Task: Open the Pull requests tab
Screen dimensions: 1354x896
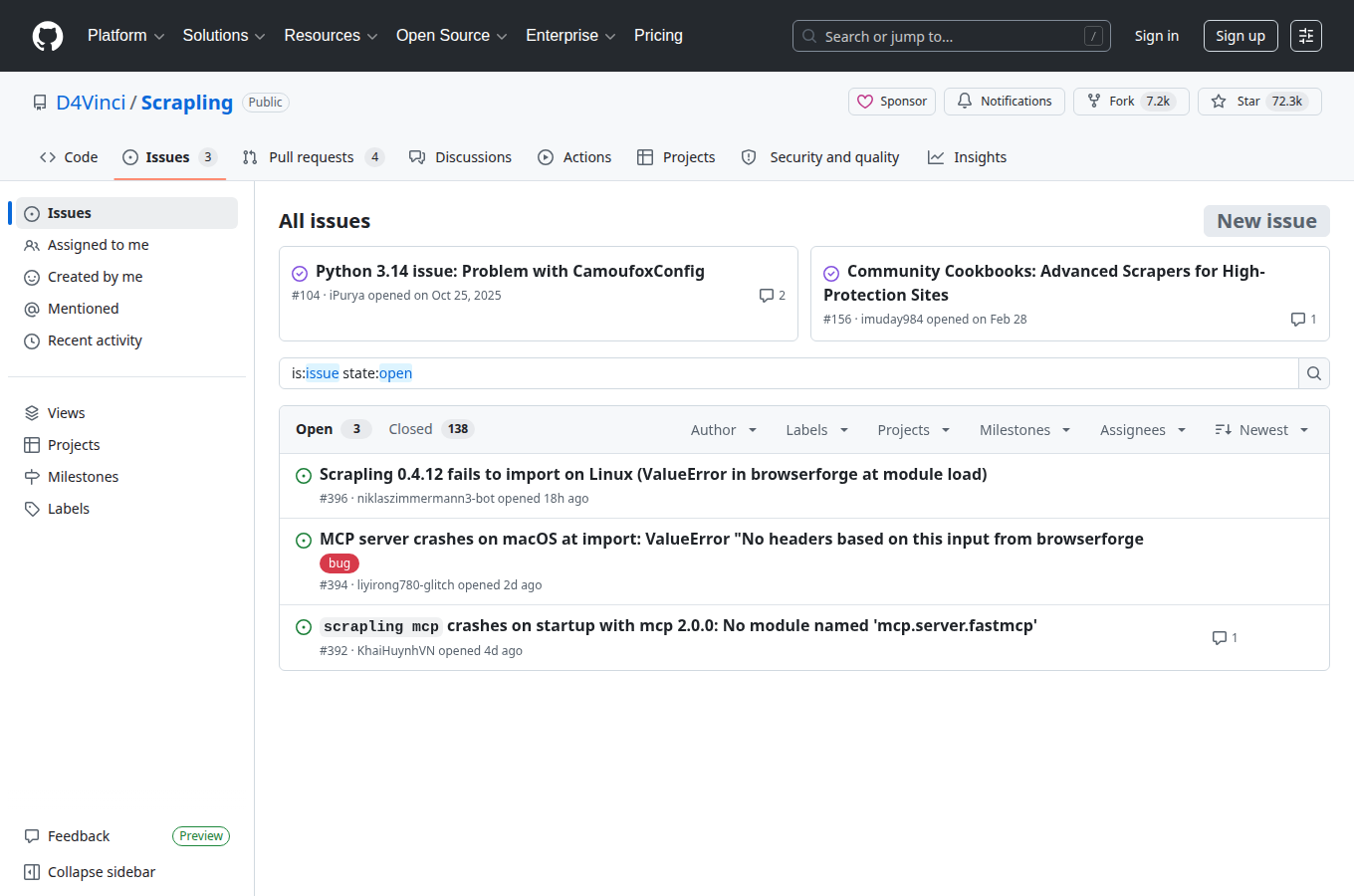Action: 313,157
